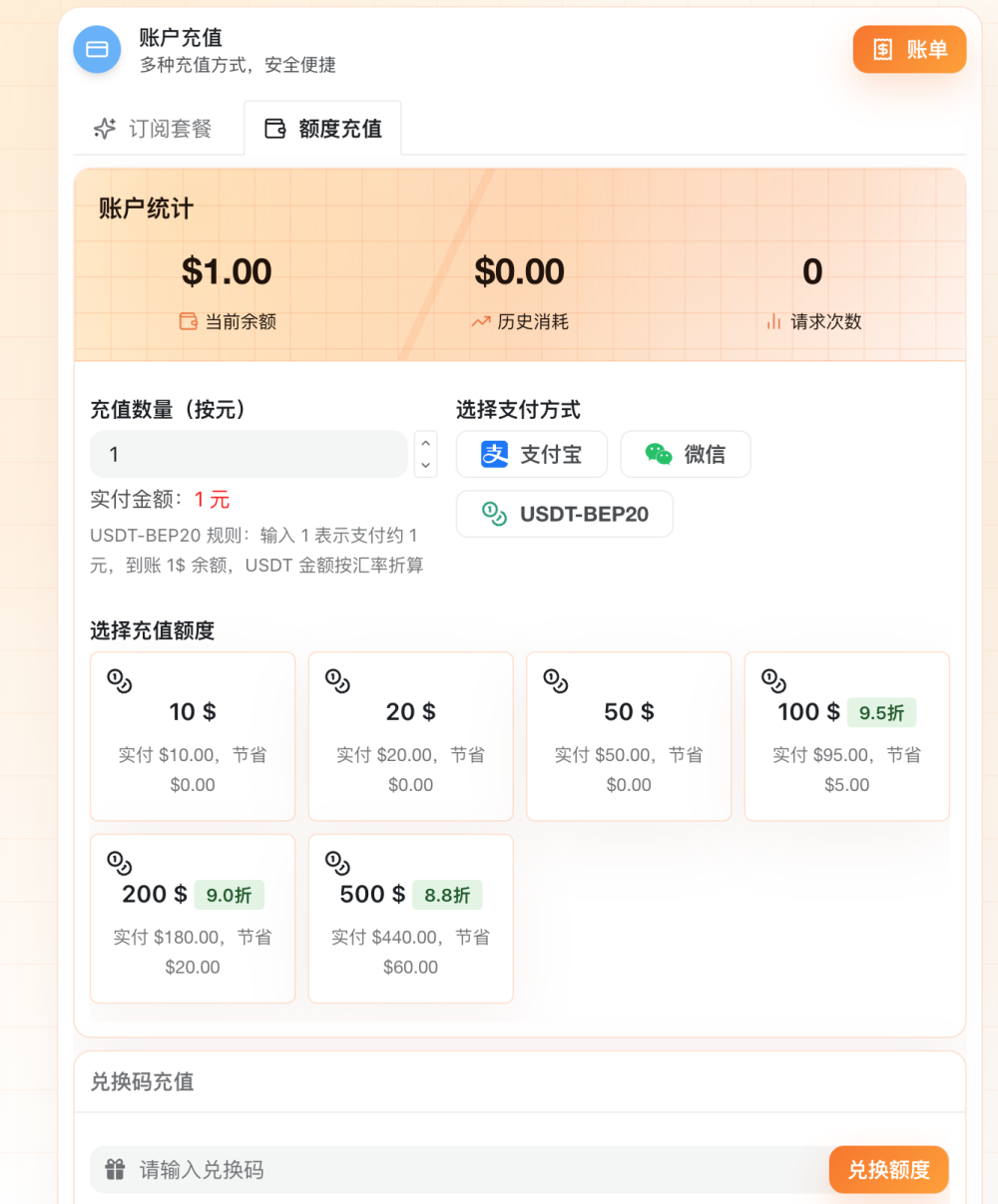This screenshot has height=1204, width=998.
Task: Click the wallet icon beside 当前余额
Action: coord(188,321)
